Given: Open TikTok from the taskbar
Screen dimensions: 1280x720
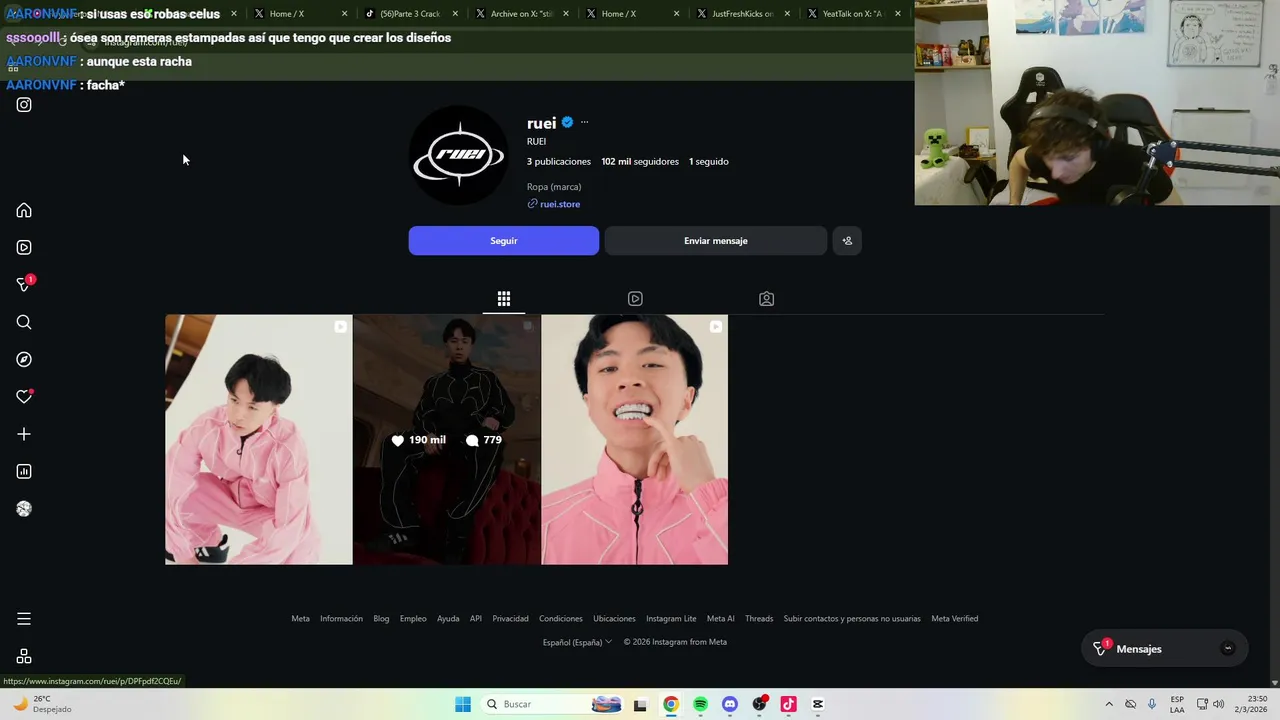Looking at the screenshot, I should (788, 704).
